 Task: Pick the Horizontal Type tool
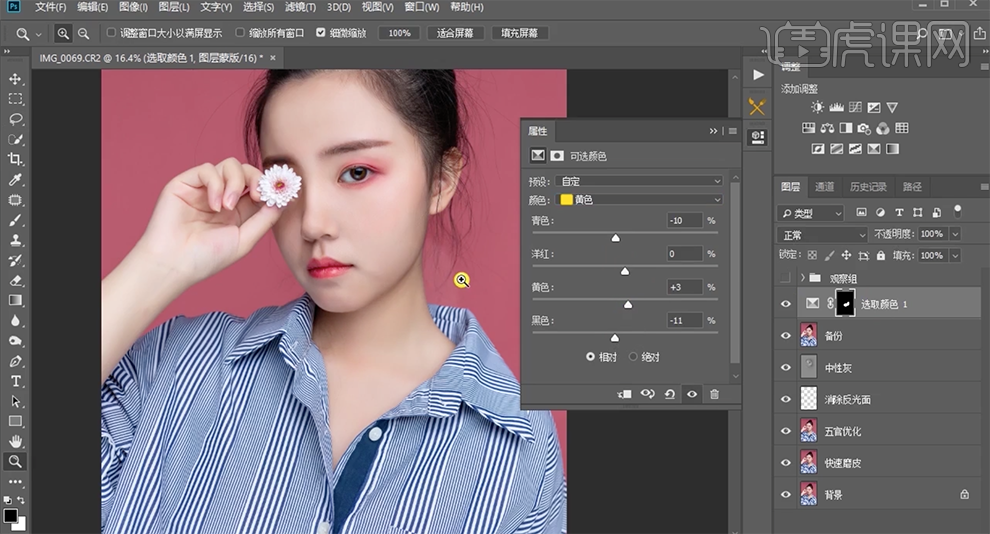pyautogui.click(x=15, y=381)
